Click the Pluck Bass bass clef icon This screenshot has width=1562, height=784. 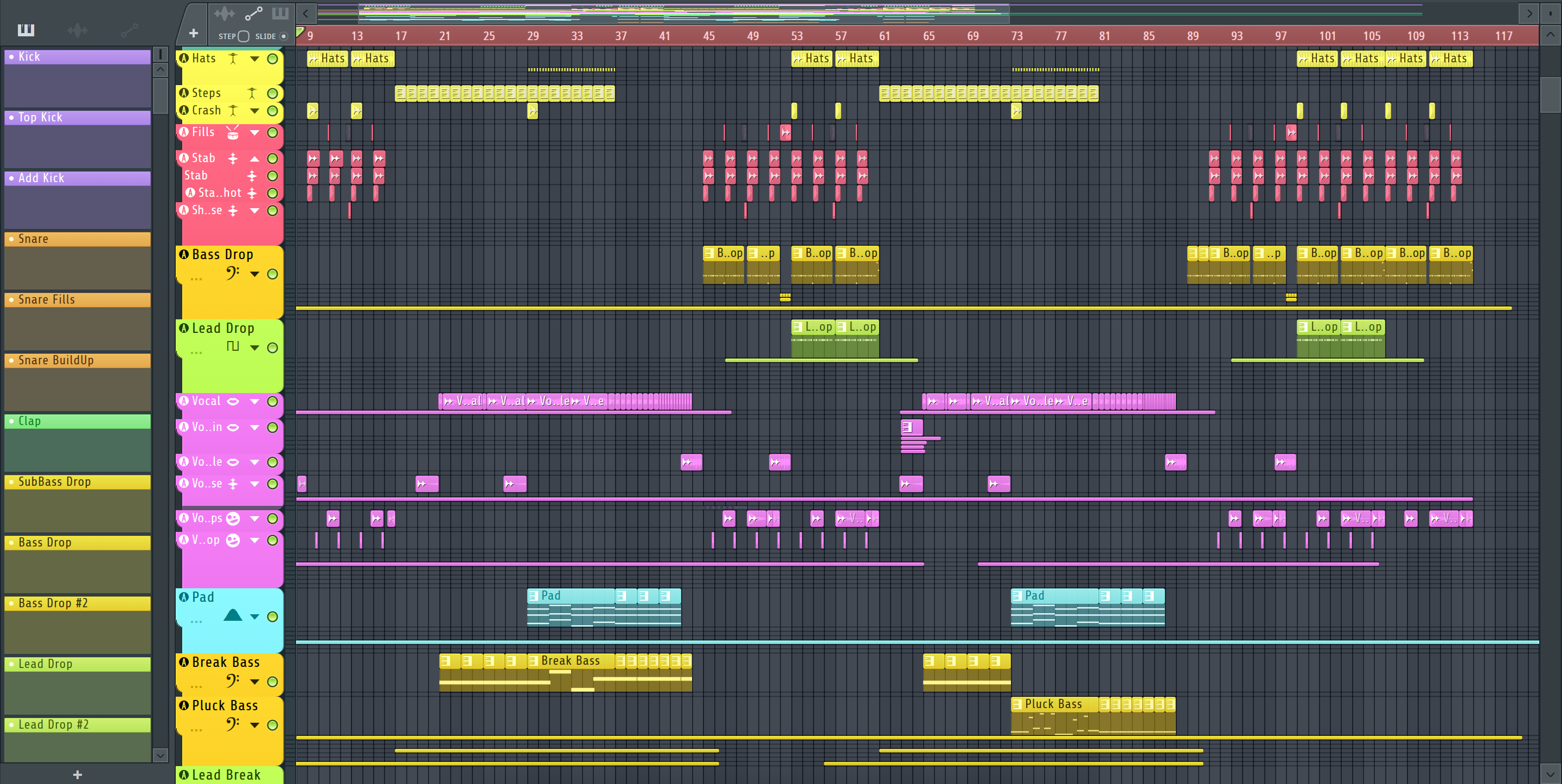coord(233,724)
